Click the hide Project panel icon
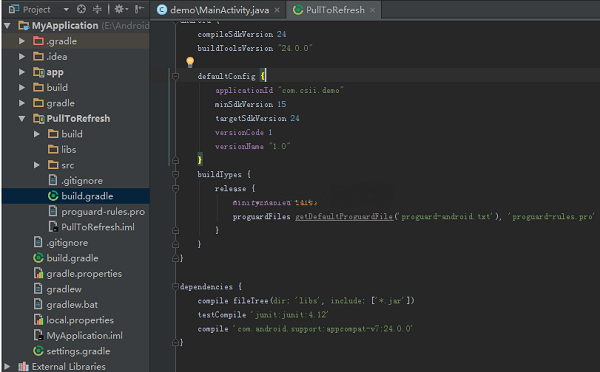 point(139,9)
